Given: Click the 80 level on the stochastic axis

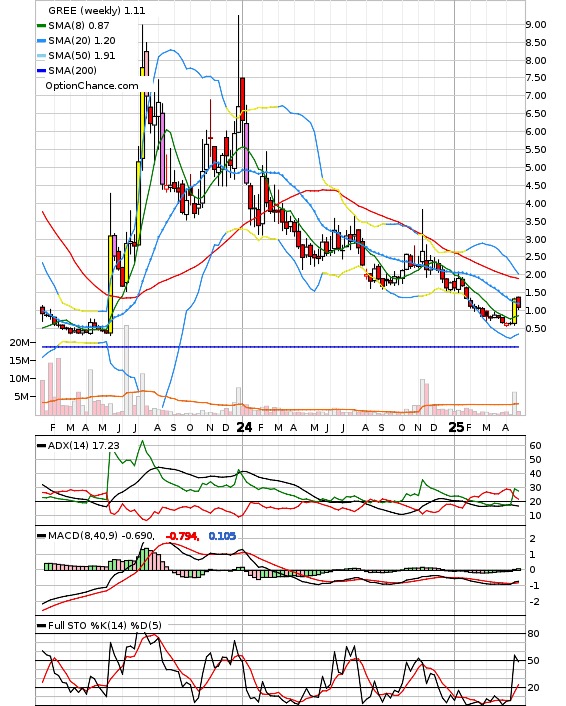Looking at the screenshot, I should [x=533, y=634].
